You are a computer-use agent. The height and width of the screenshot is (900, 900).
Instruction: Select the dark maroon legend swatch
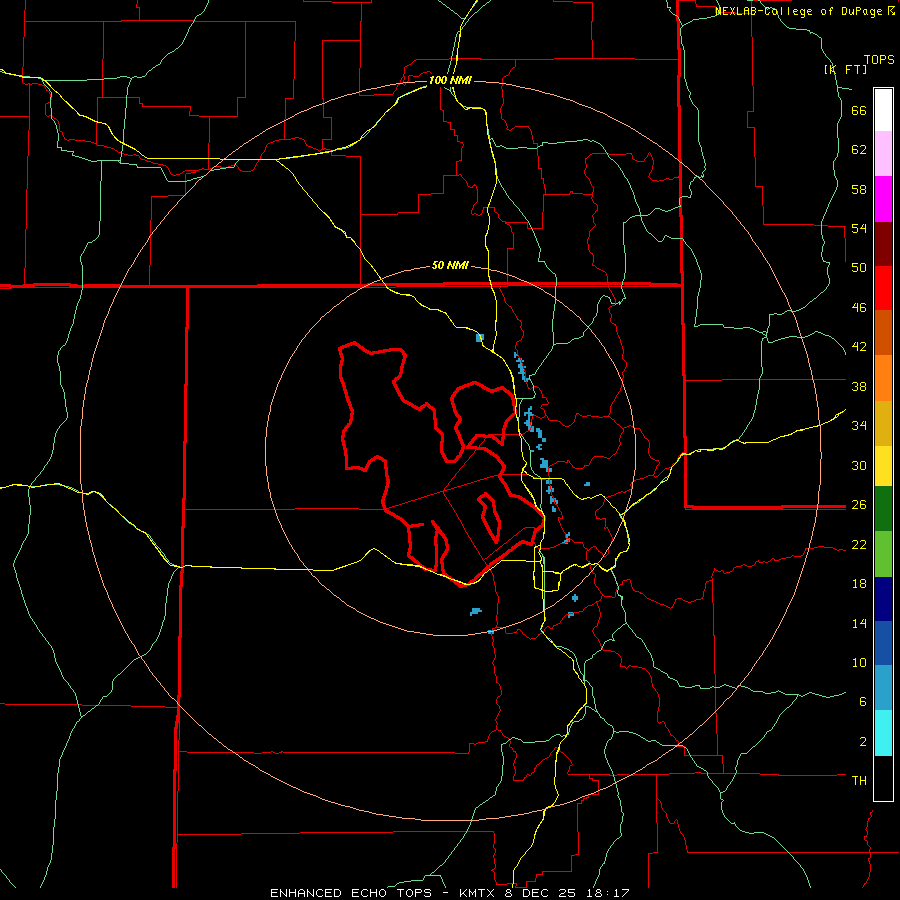(x=883, y=244)
